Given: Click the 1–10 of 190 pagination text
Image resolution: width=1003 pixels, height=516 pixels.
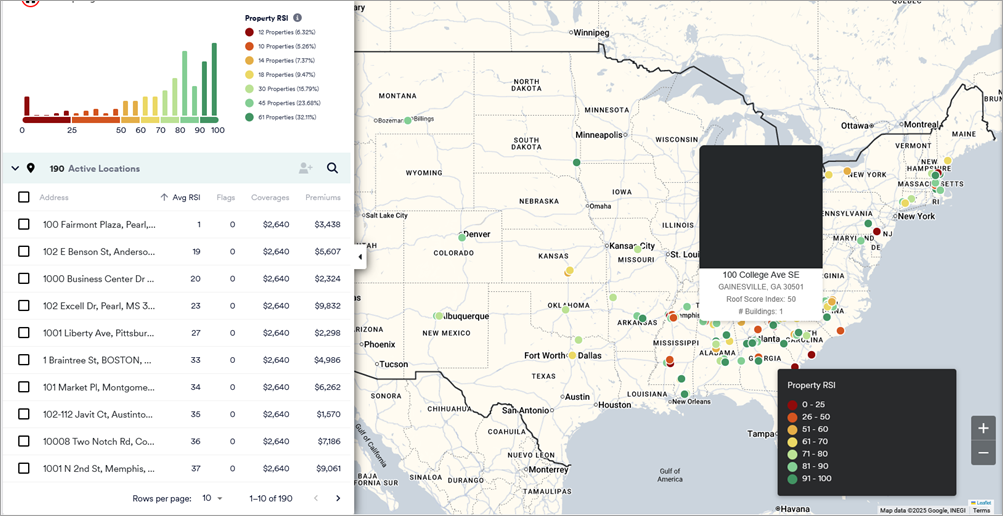Looking at the screenshot, I should tap(271, 498).
